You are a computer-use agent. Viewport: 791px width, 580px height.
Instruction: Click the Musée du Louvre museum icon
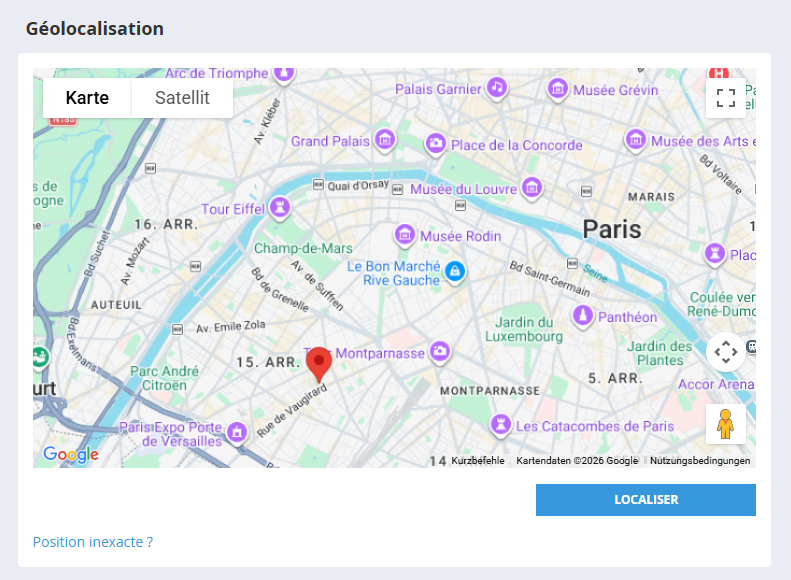coord(532,189)
